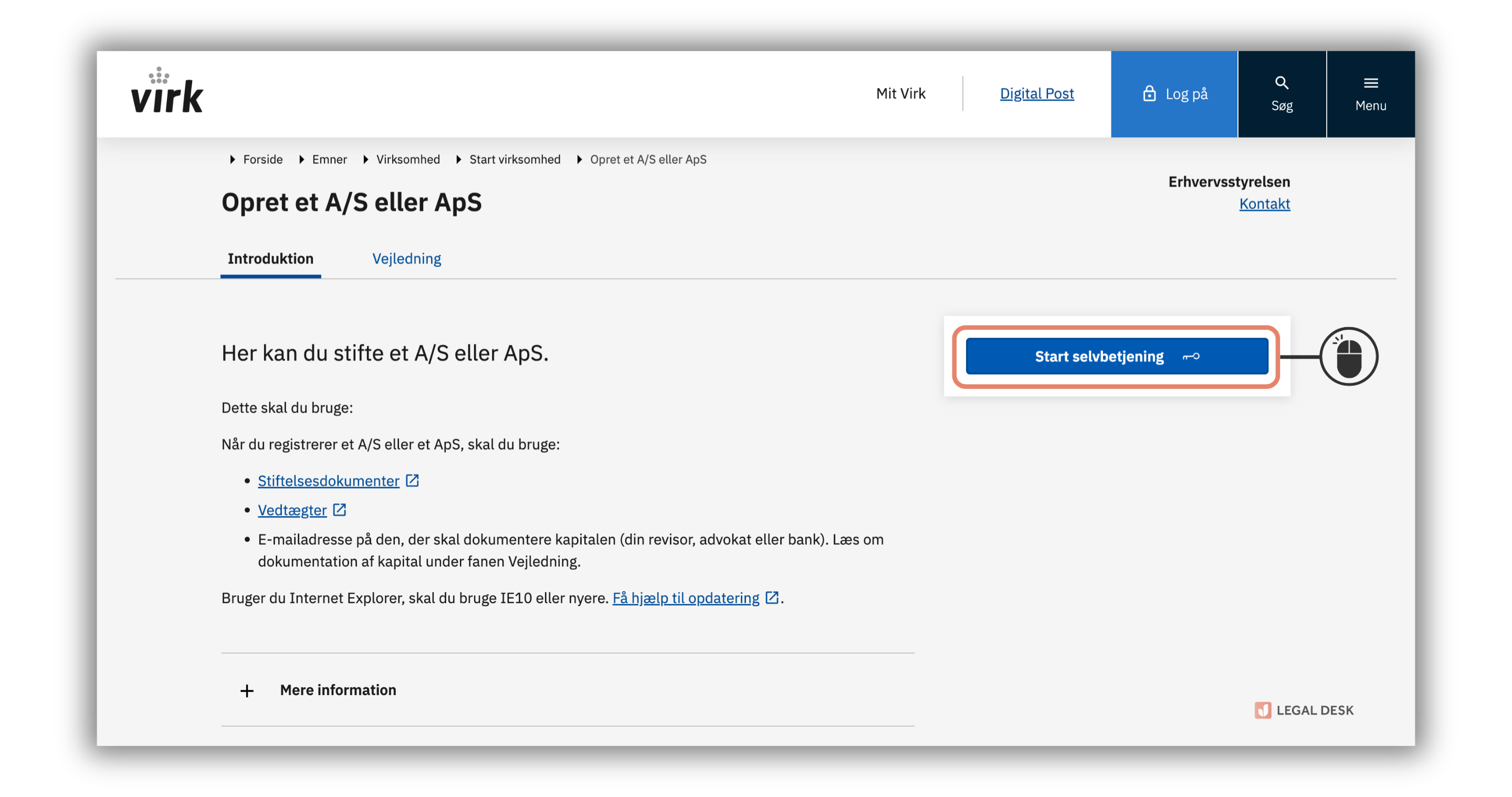Viewport: 1512px width, 797px height.
Task: Expand the Mere information section
Action: tap(568, 689)
